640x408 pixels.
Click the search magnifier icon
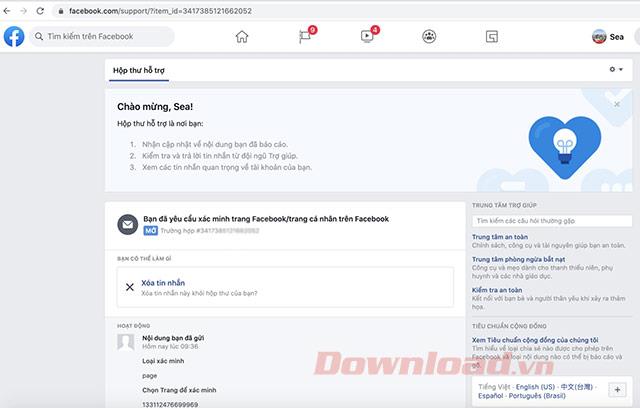[x=39, y=36]
